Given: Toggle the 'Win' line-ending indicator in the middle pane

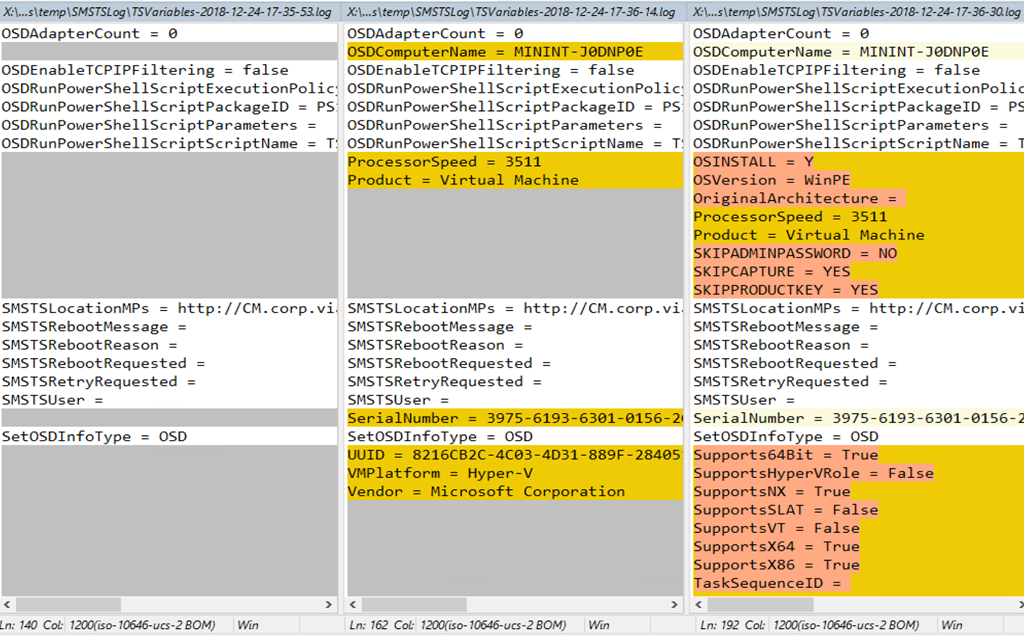Looking at the screenshot, I should pos(598,624).
